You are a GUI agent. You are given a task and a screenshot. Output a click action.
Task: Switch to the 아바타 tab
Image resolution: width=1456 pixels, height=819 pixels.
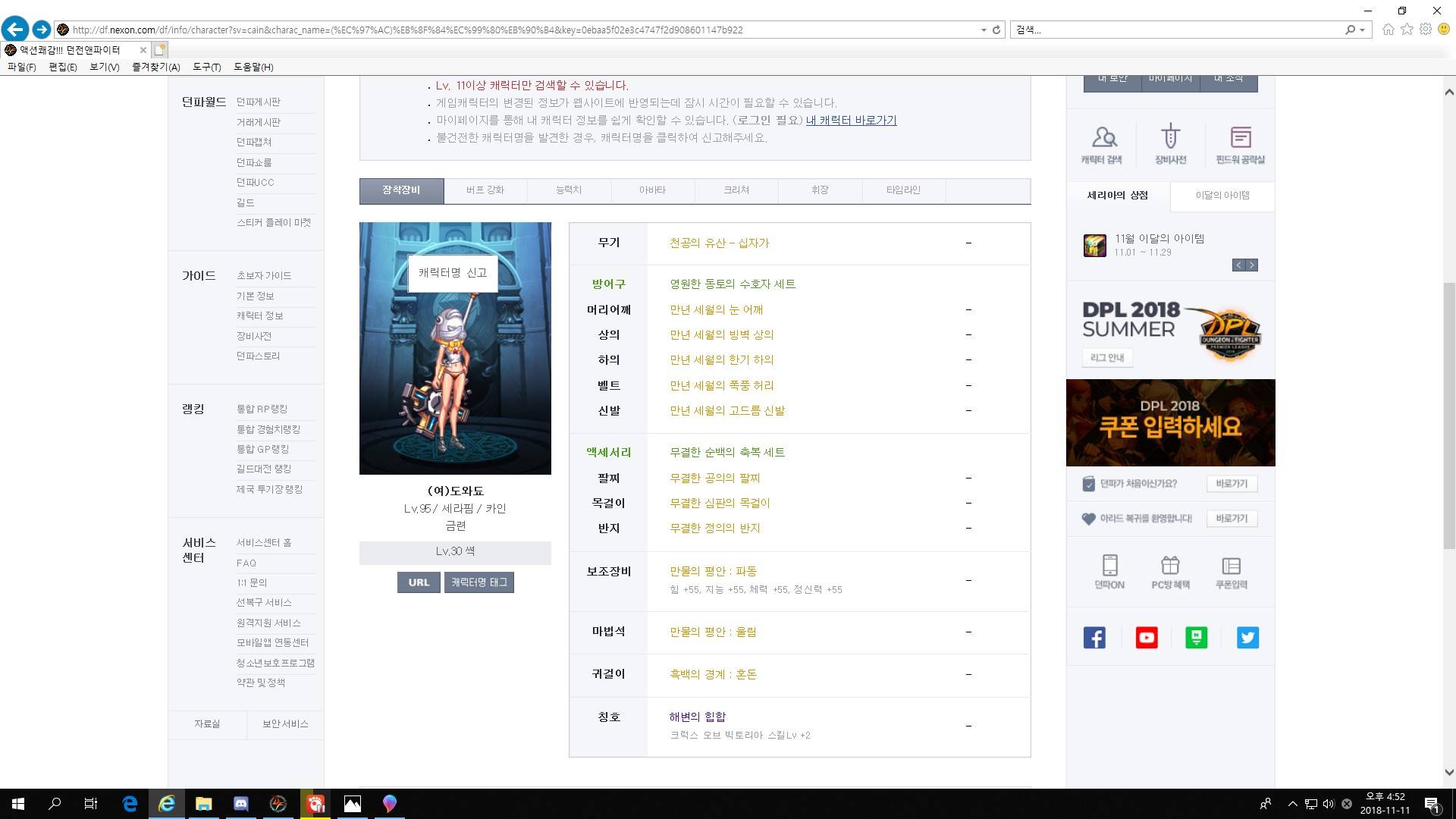652,190
